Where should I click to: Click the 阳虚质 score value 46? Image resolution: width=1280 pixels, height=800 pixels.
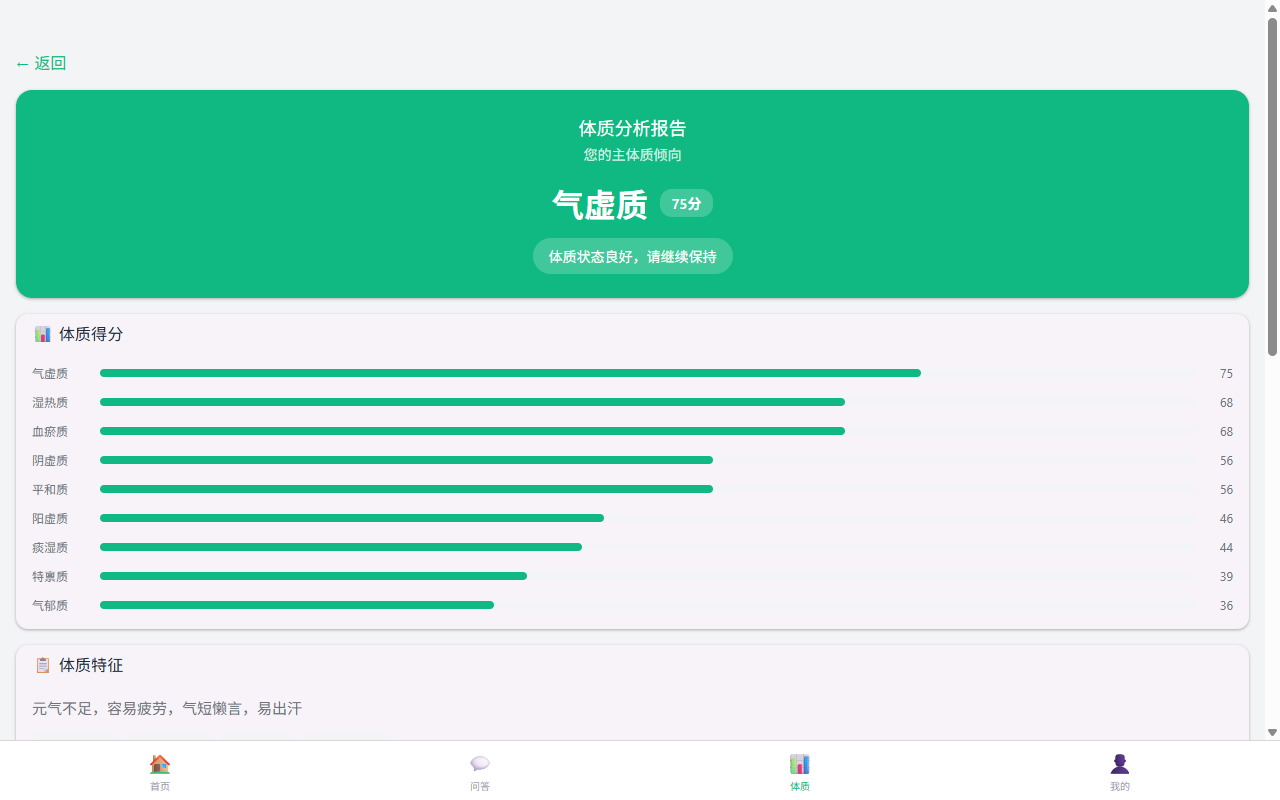(1226, 519)
